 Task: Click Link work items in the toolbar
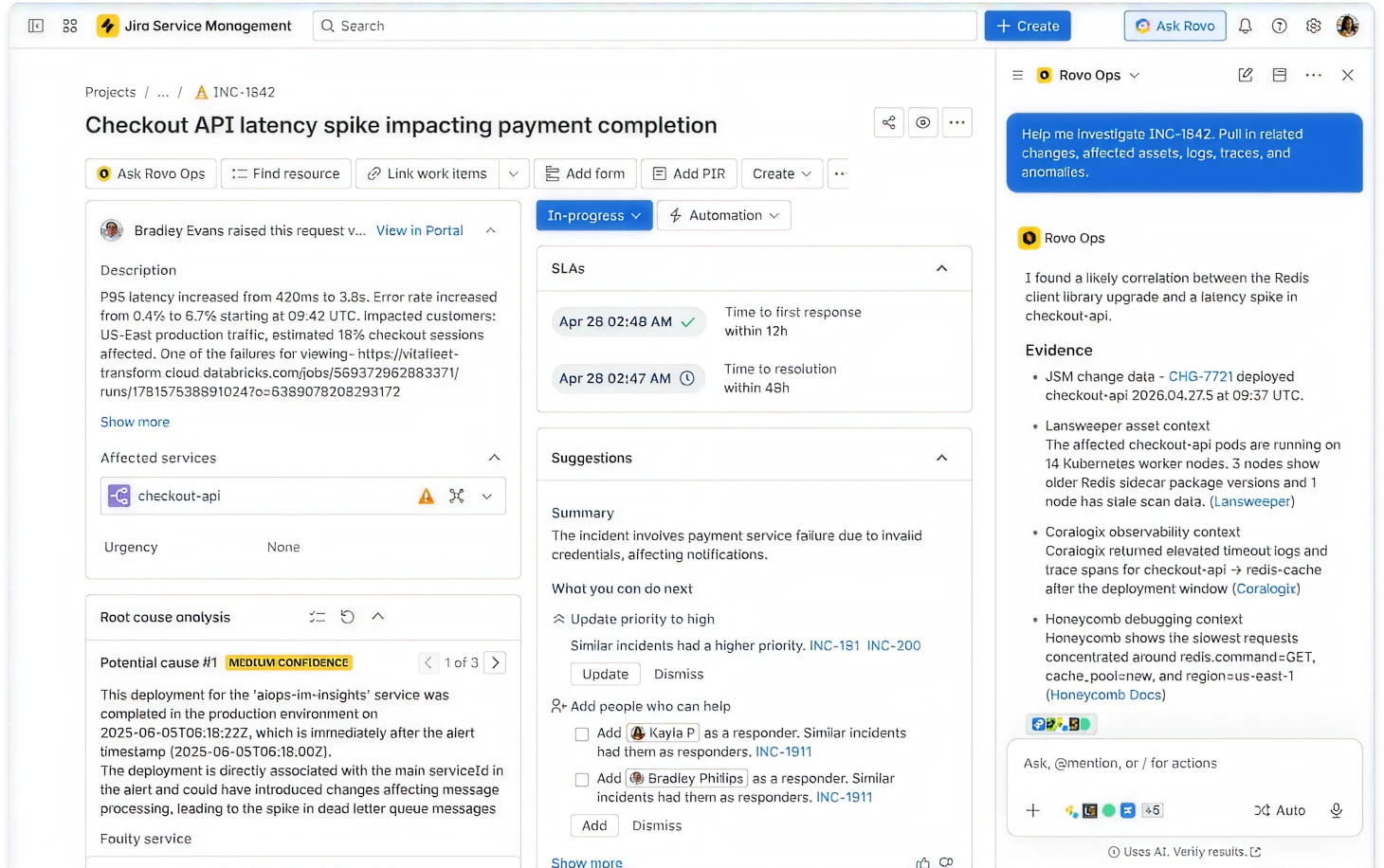point(428,173)
